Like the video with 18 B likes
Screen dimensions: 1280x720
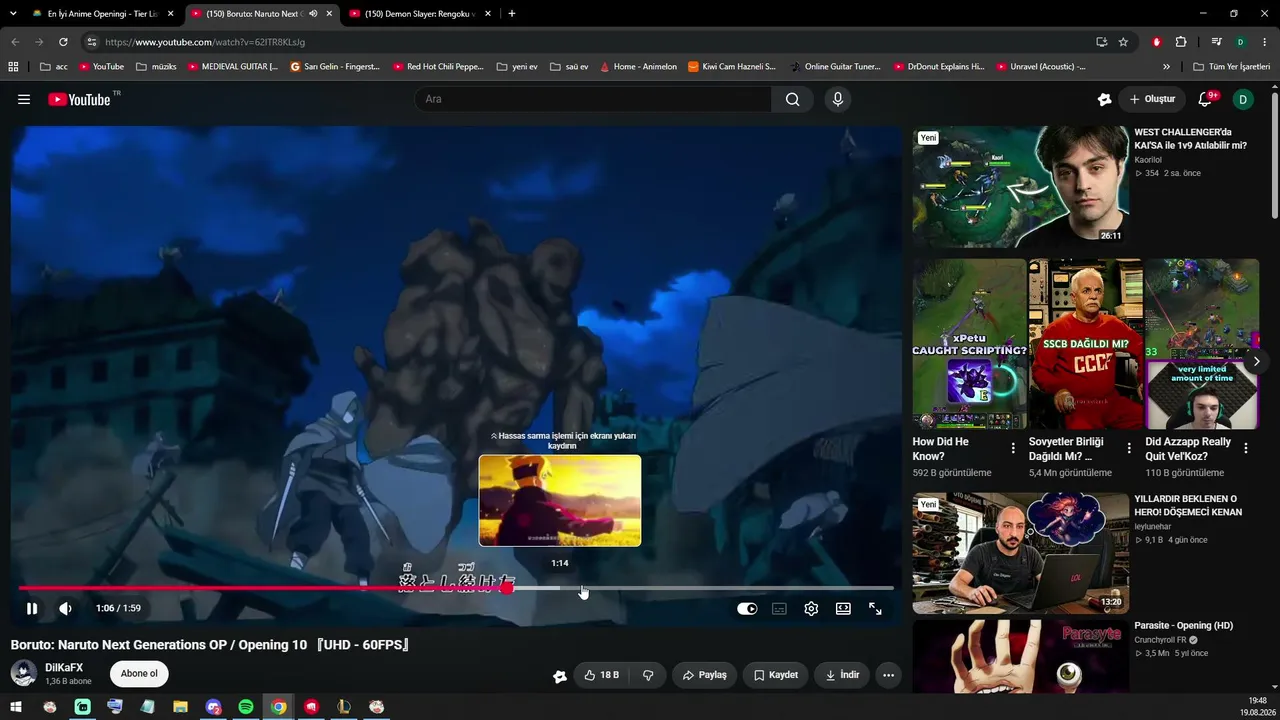601,675
